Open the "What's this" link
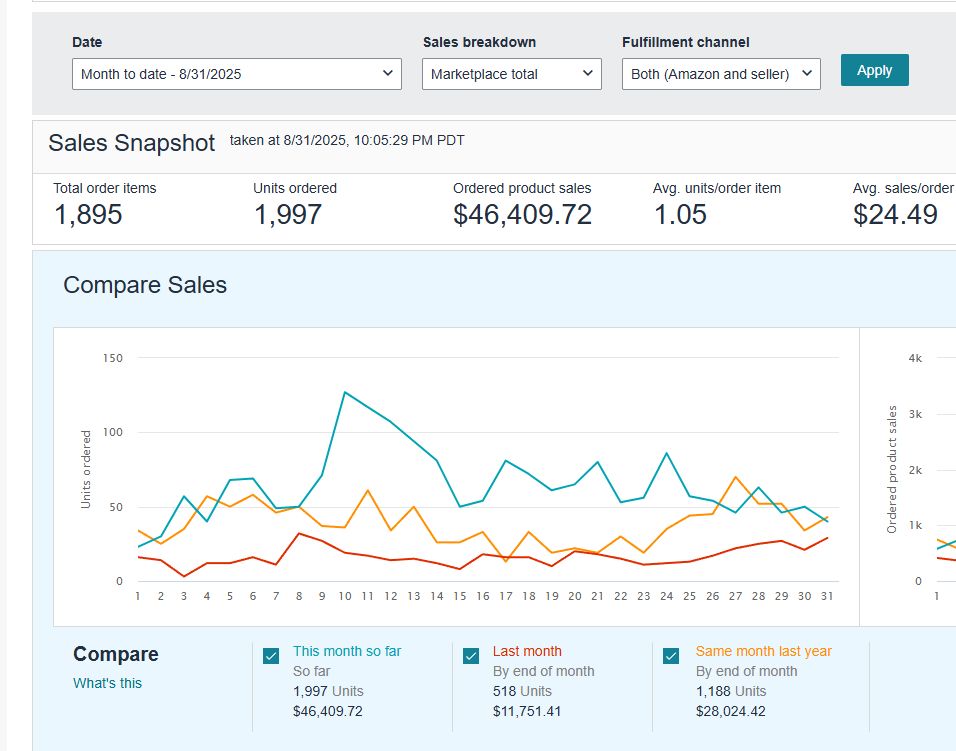956x751 pixels. point(107,683)
